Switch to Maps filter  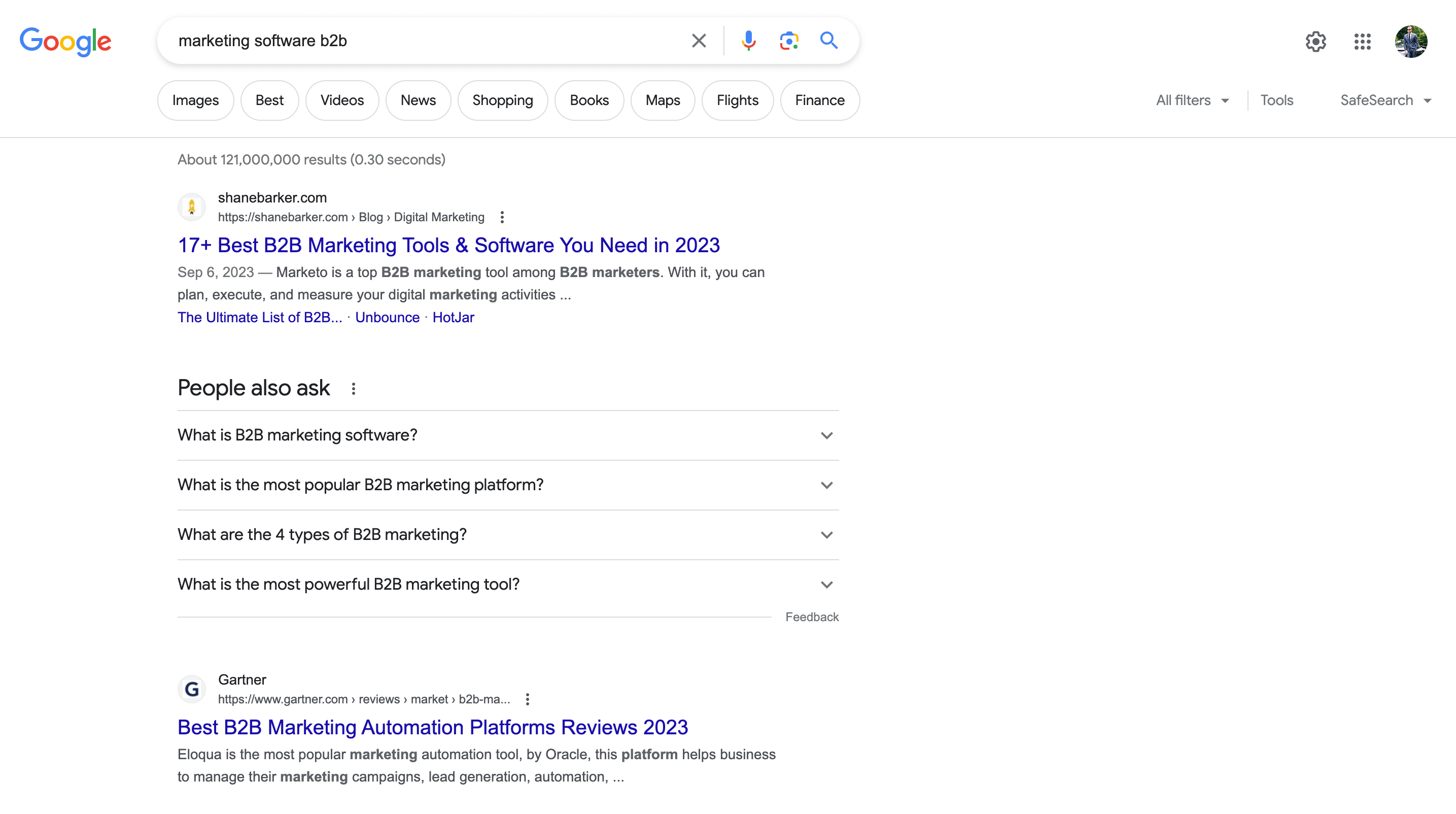[x=663, y=100]
